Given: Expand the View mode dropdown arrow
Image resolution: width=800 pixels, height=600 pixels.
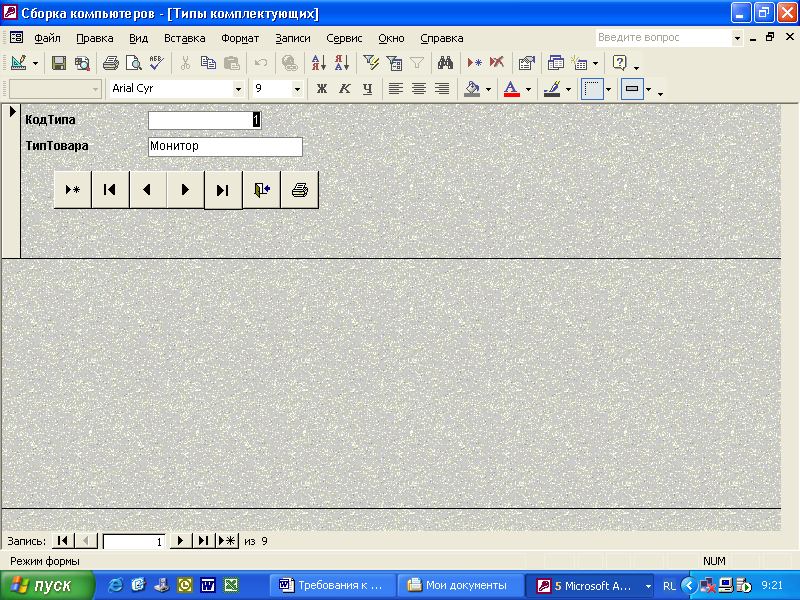Looking at the screenshot, I should [35, 64].
